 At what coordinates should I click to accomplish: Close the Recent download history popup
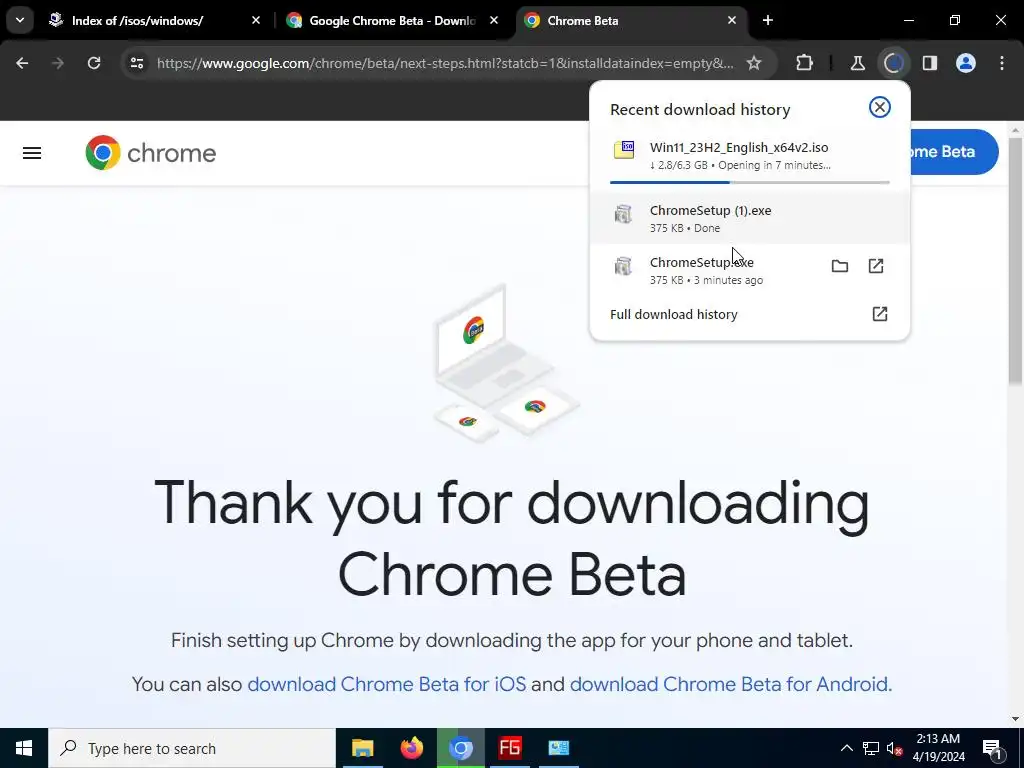pyautogui.click(x=880, y=107)
